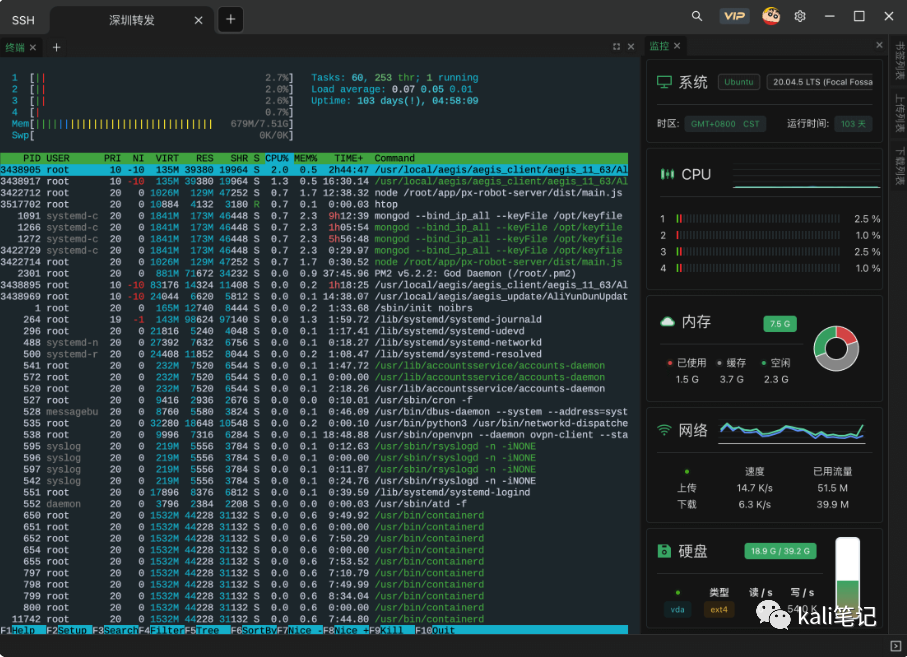The width and height of the screenshot is (907, 657).
Task: Click the Ubuntu system tag
Action: tap(739, 82)
